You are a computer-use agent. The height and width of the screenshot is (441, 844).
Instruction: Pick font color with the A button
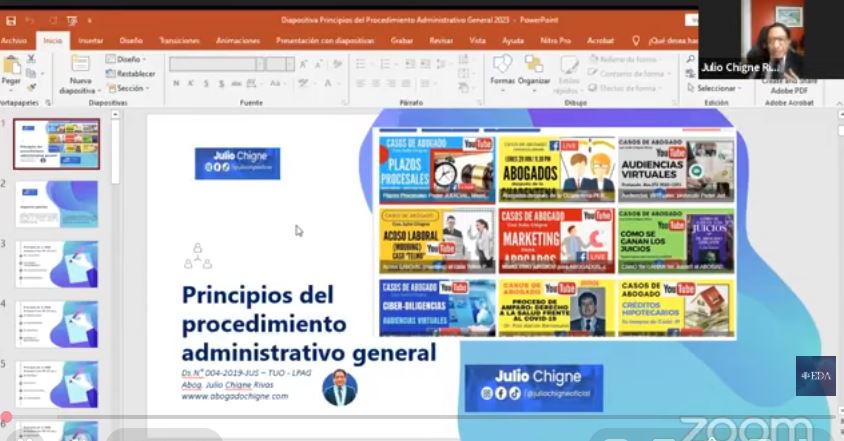pos(328,83)
